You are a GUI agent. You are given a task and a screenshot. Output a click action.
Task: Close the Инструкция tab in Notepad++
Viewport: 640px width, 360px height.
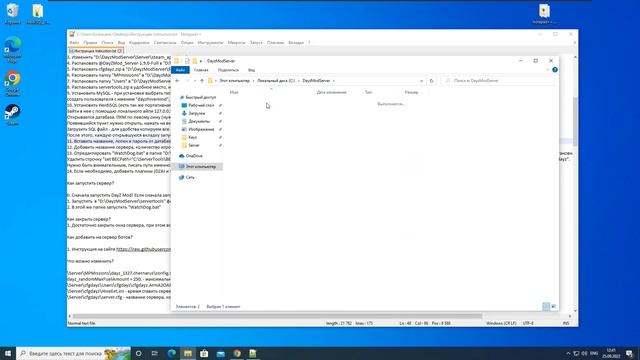point(120,51)
